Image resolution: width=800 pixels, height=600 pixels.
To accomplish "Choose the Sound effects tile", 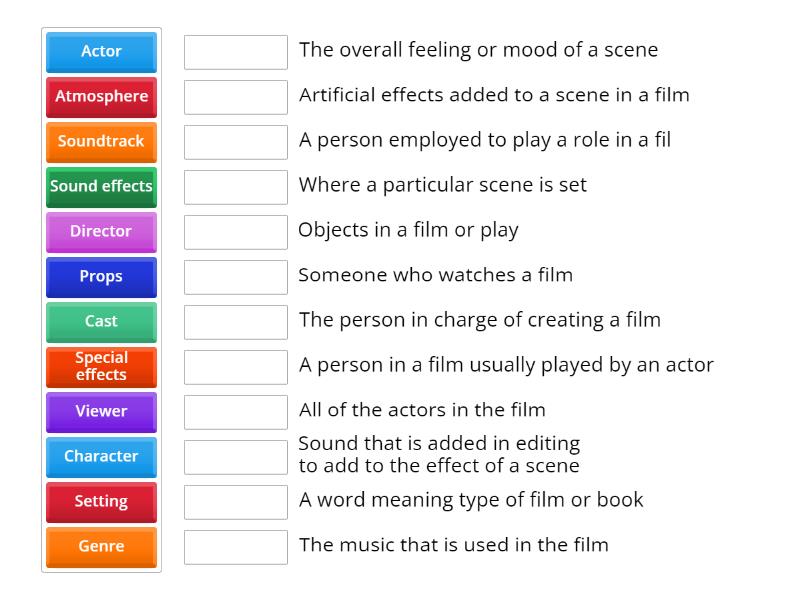I will 100,187.
